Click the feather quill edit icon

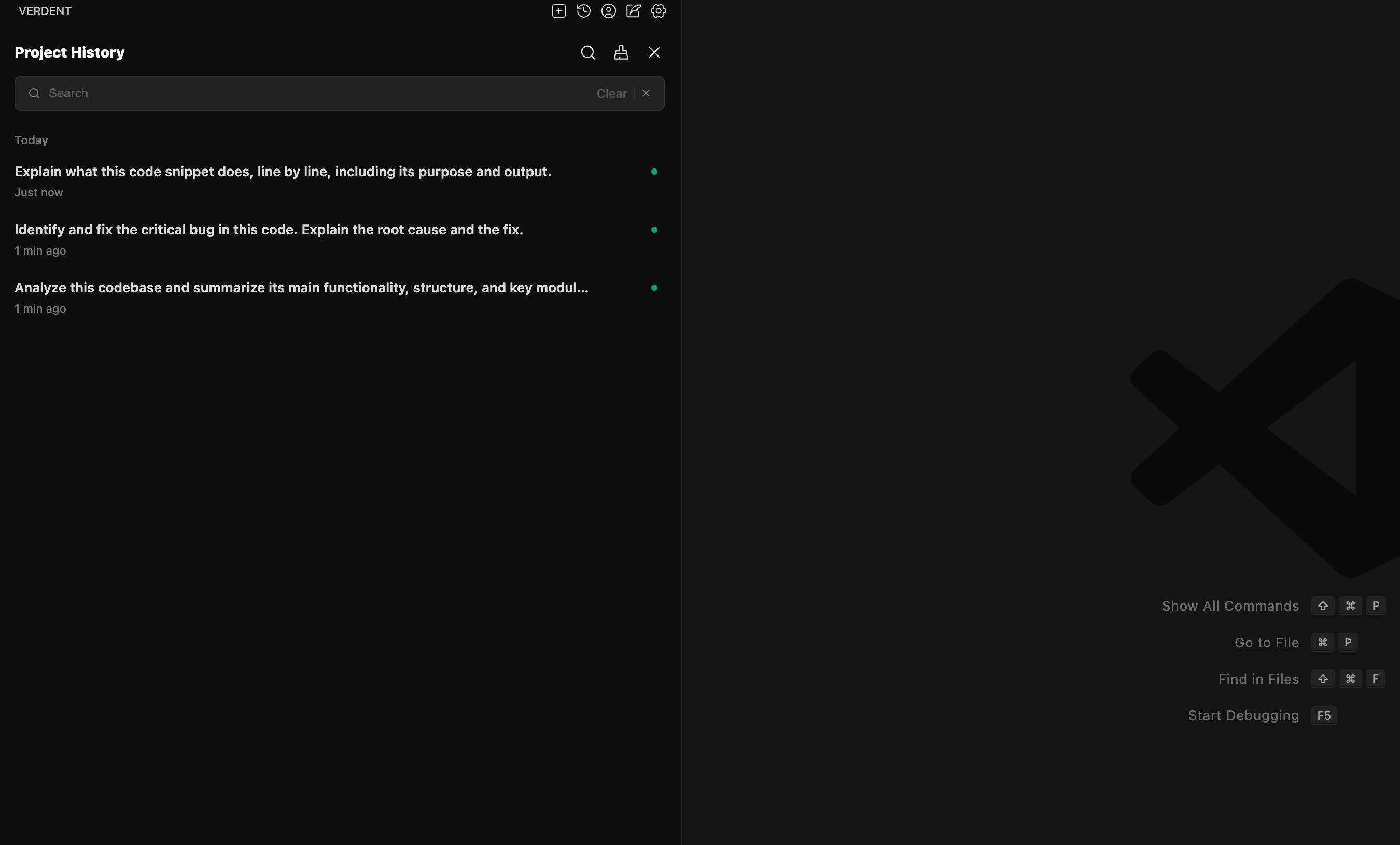point(634,11)
